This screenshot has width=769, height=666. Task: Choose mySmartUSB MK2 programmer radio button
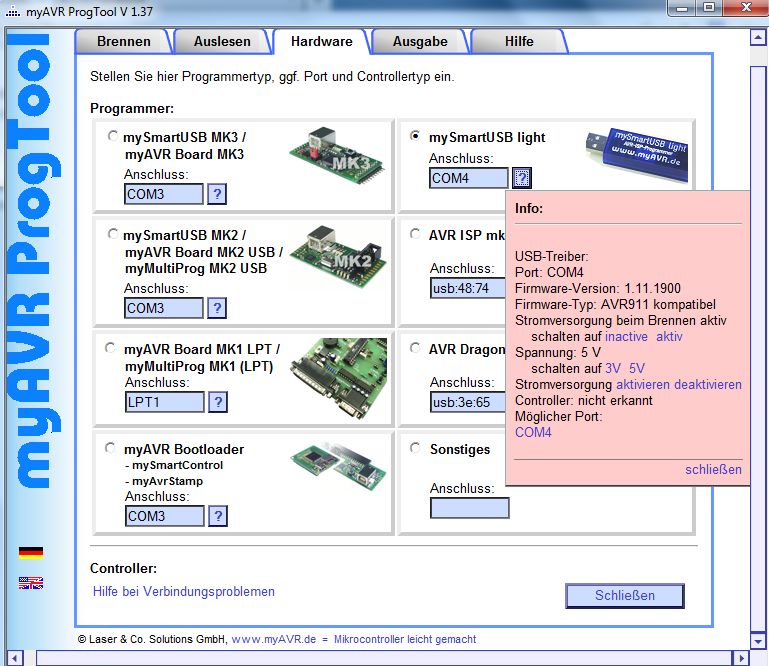pyautogui.click(x=113, y=234)
